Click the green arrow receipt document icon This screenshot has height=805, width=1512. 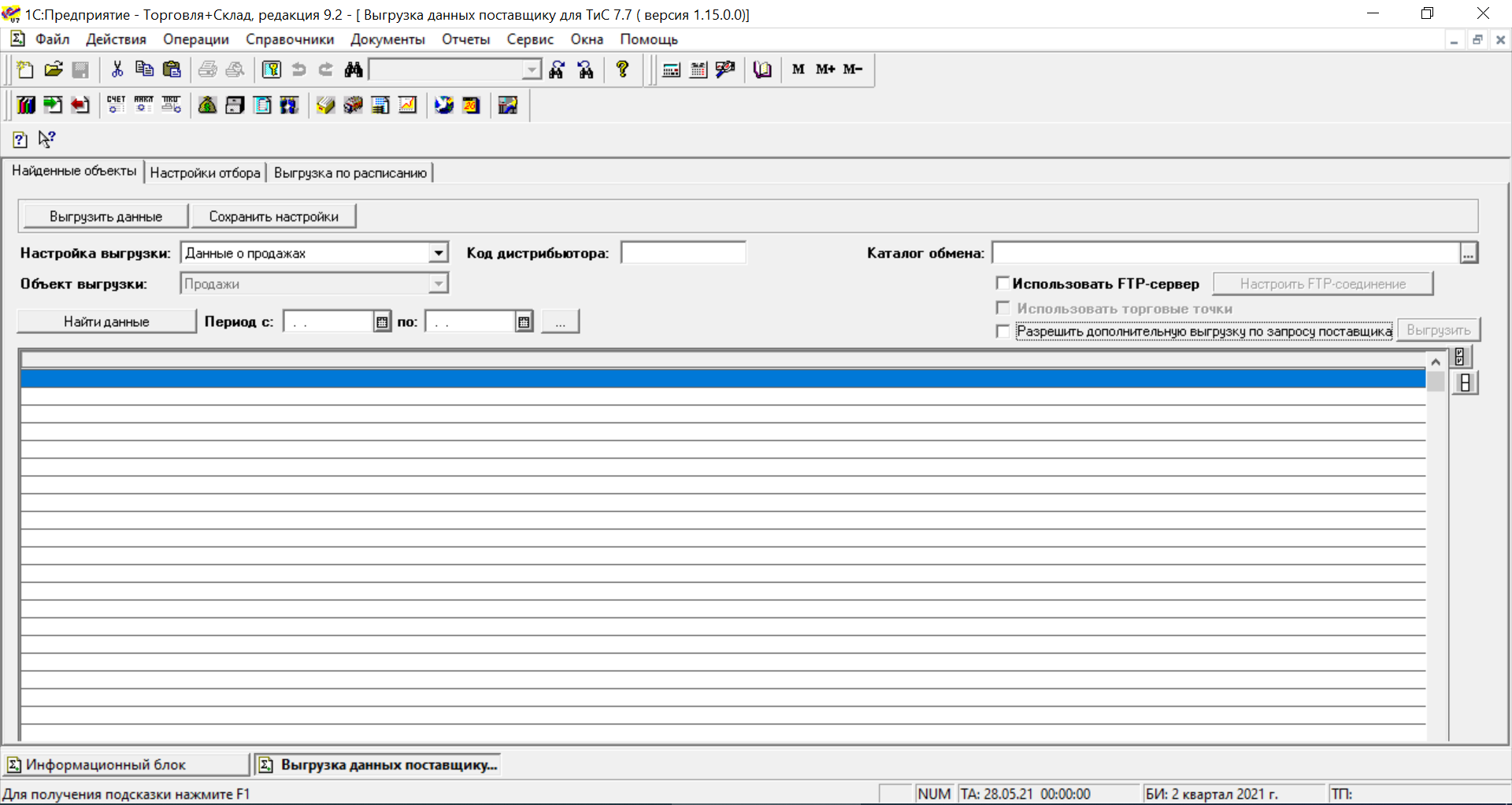click(x=53, y=105)
